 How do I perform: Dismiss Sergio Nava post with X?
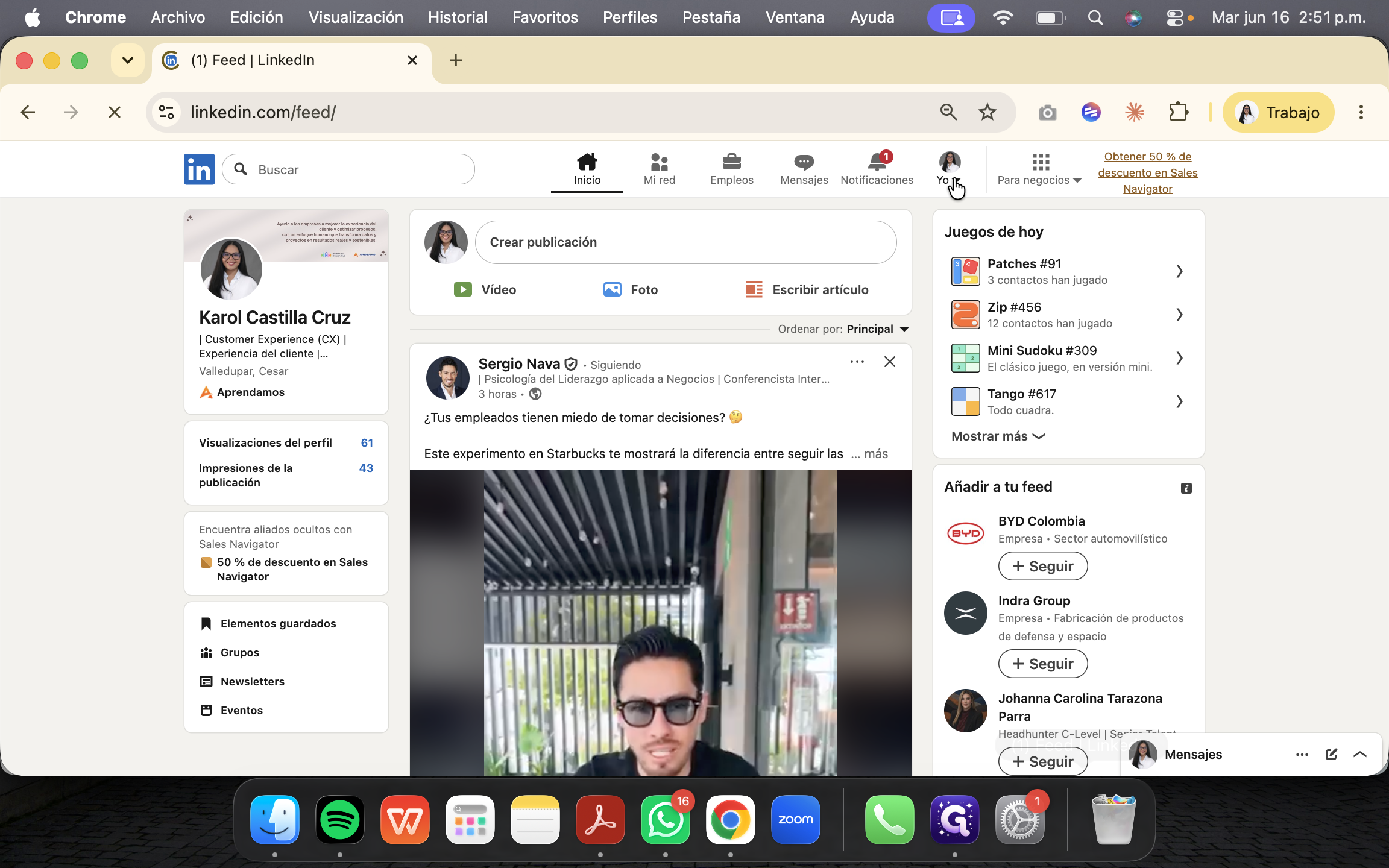point(889,362)
